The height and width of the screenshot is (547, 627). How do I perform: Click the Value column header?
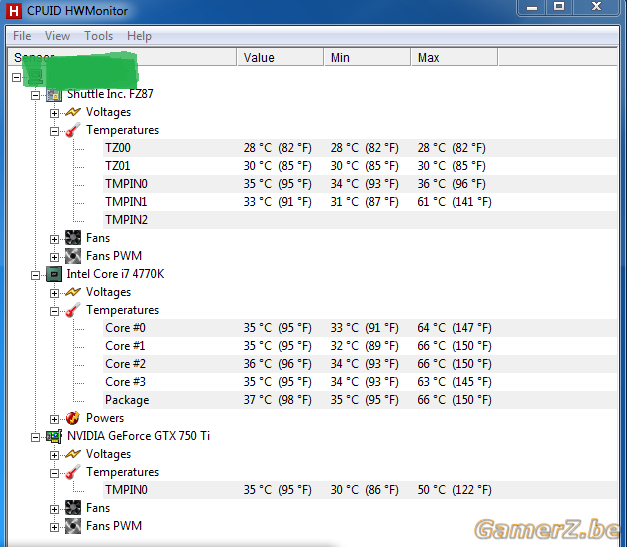coord(280,58)
